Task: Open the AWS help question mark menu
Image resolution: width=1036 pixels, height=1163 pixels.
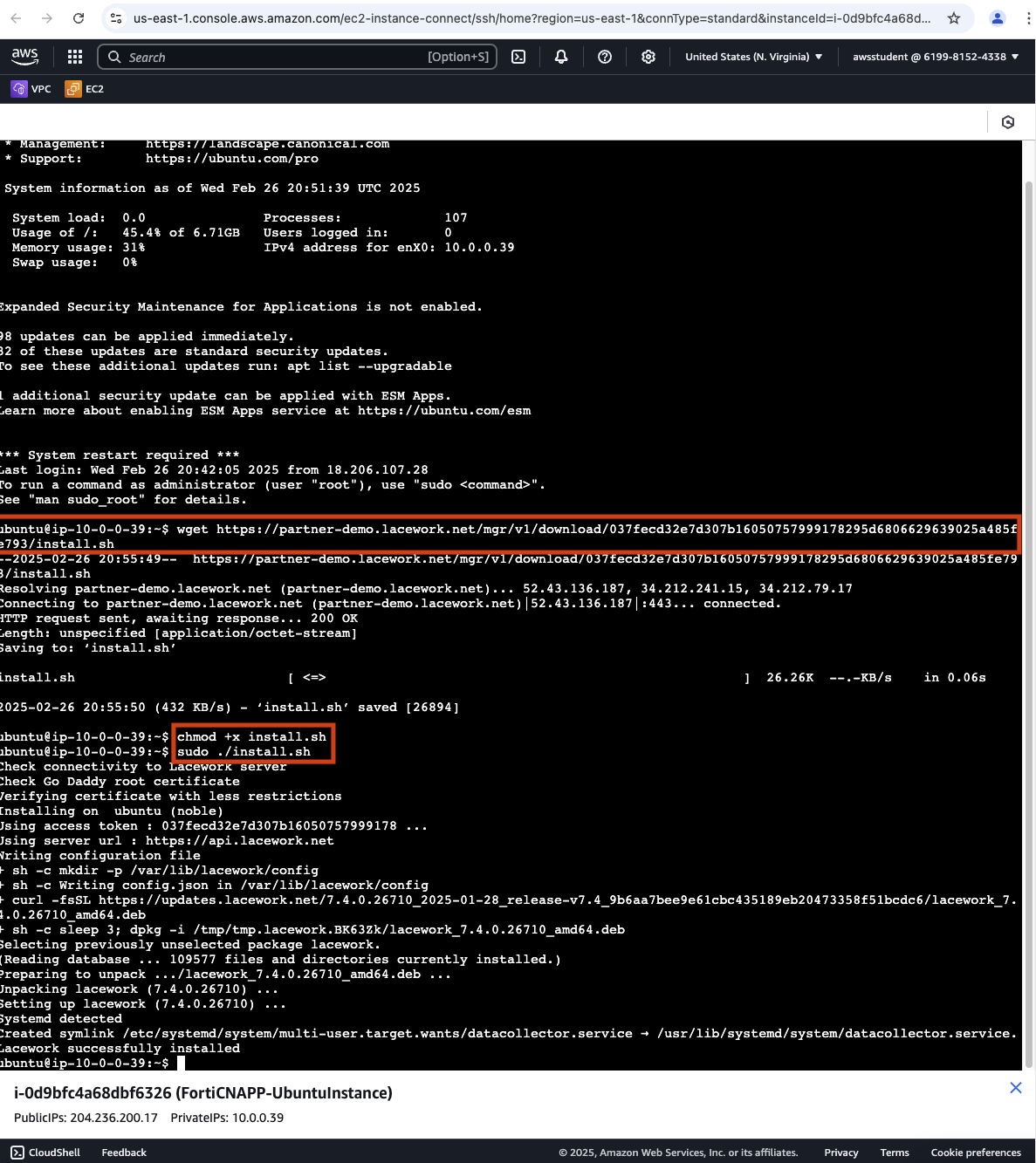Action: 605,57
